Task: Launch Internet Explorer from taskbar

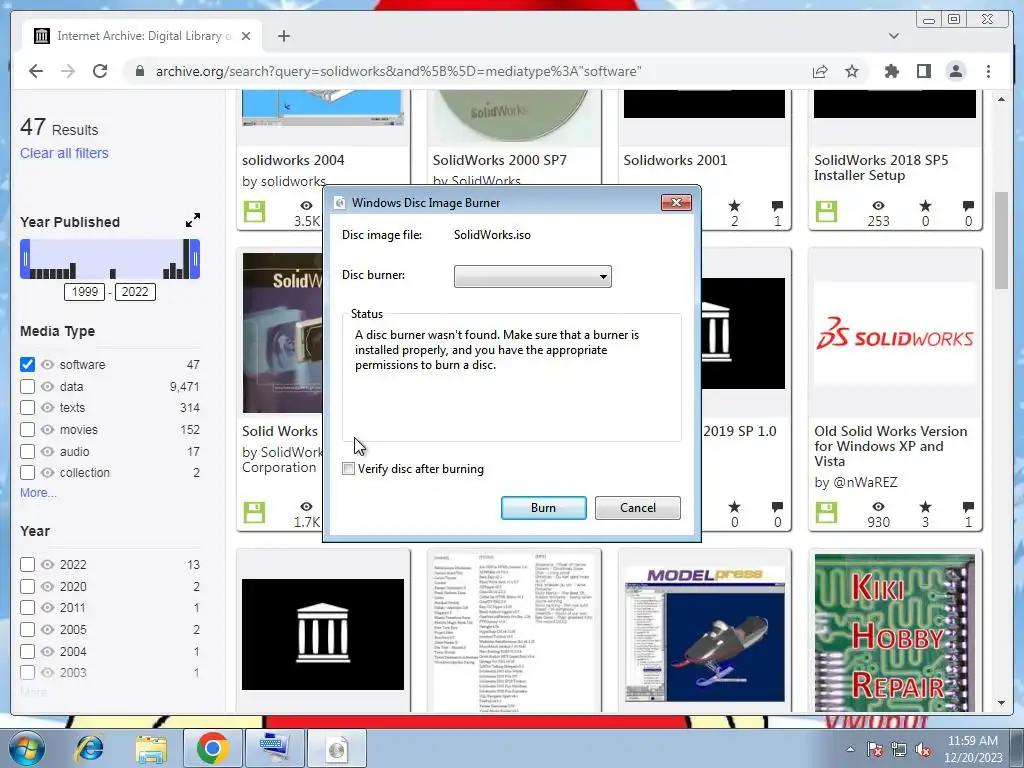Action: click(x=89, y=748)
